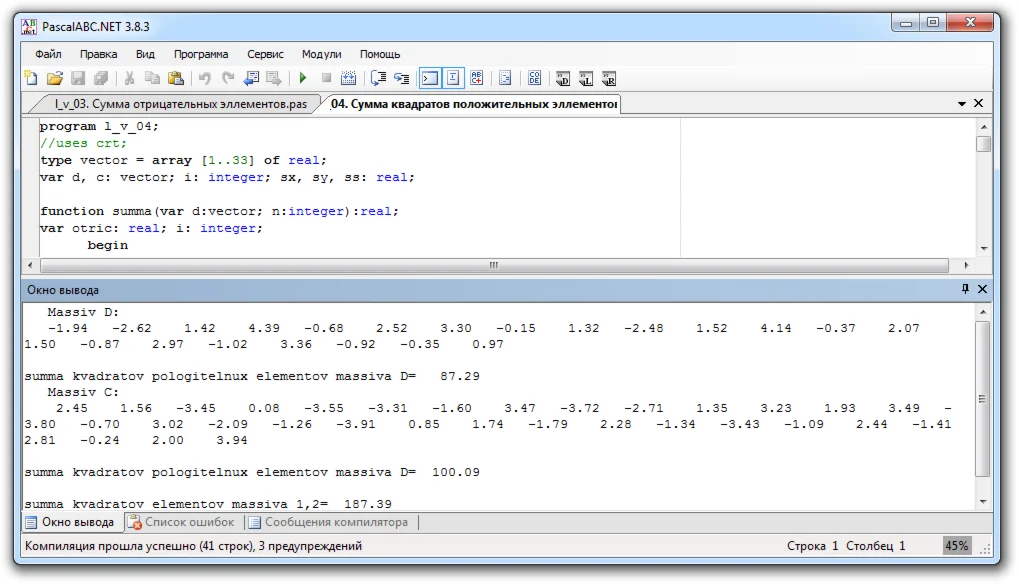The width and height of the screenshot is (1019, 584).
Task: Toggle the output window toolbar button
Action: 429,78
